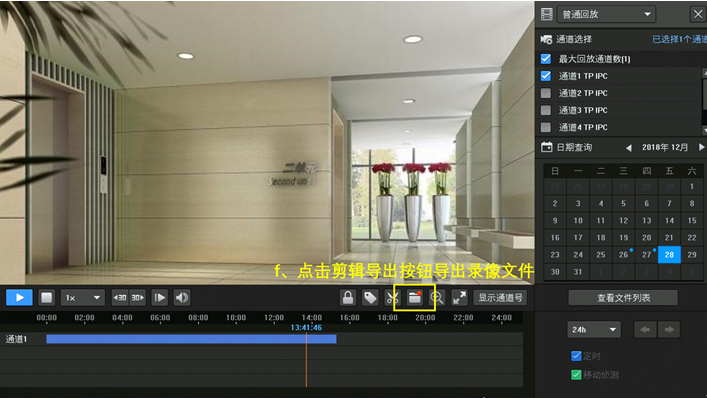
Task: Stop the video playback
Action: [x=46, y=298]
